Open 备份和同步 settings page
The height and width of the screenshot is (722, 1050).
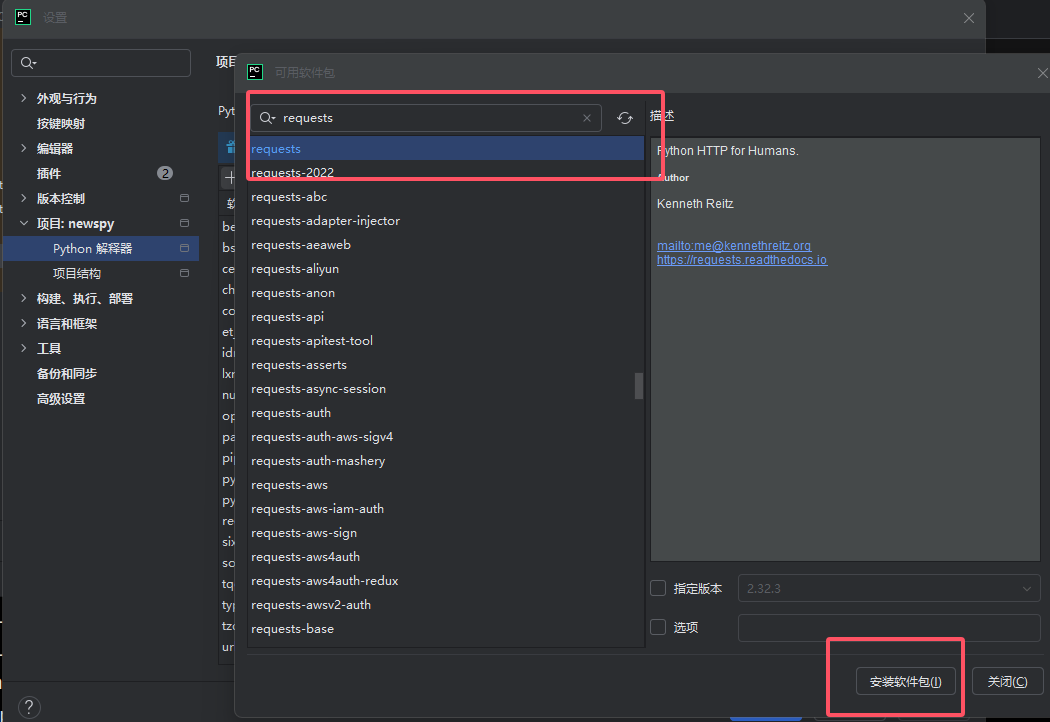(67, 374)
